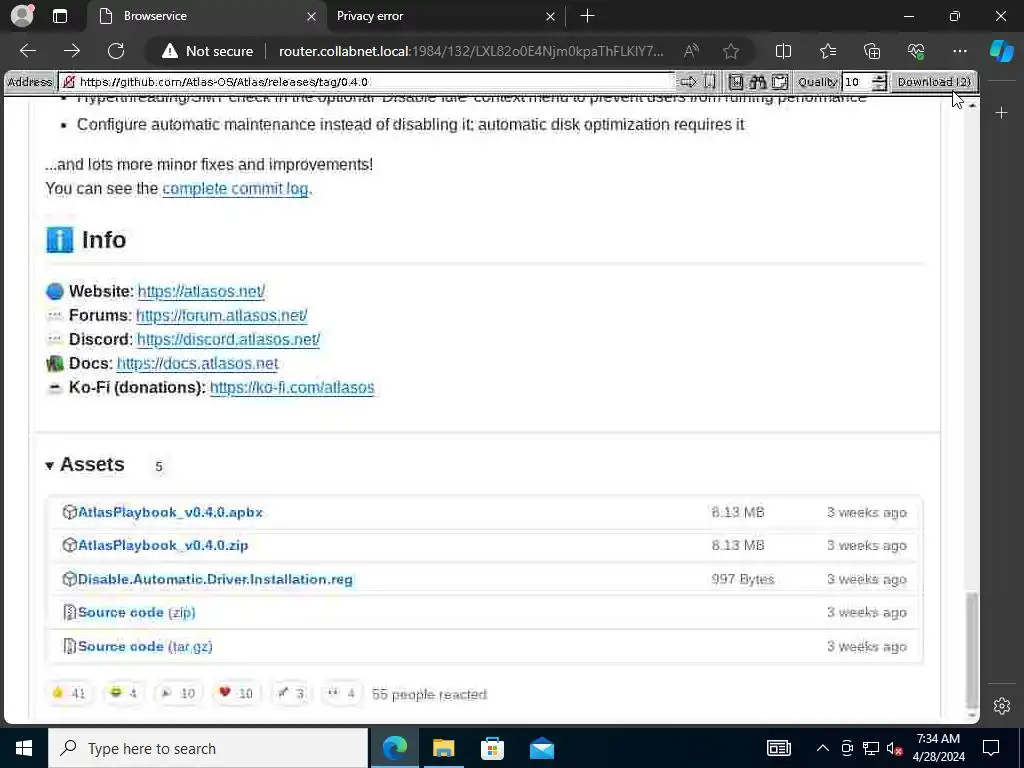Open Edge profile avatar
Screen dimensions: 1024x768
point(22,16)
